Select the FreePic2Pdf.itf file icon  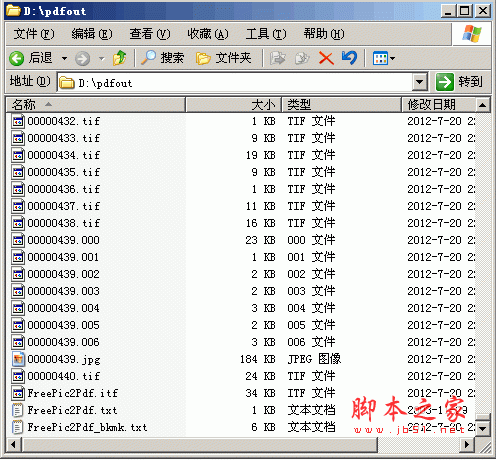18,393
